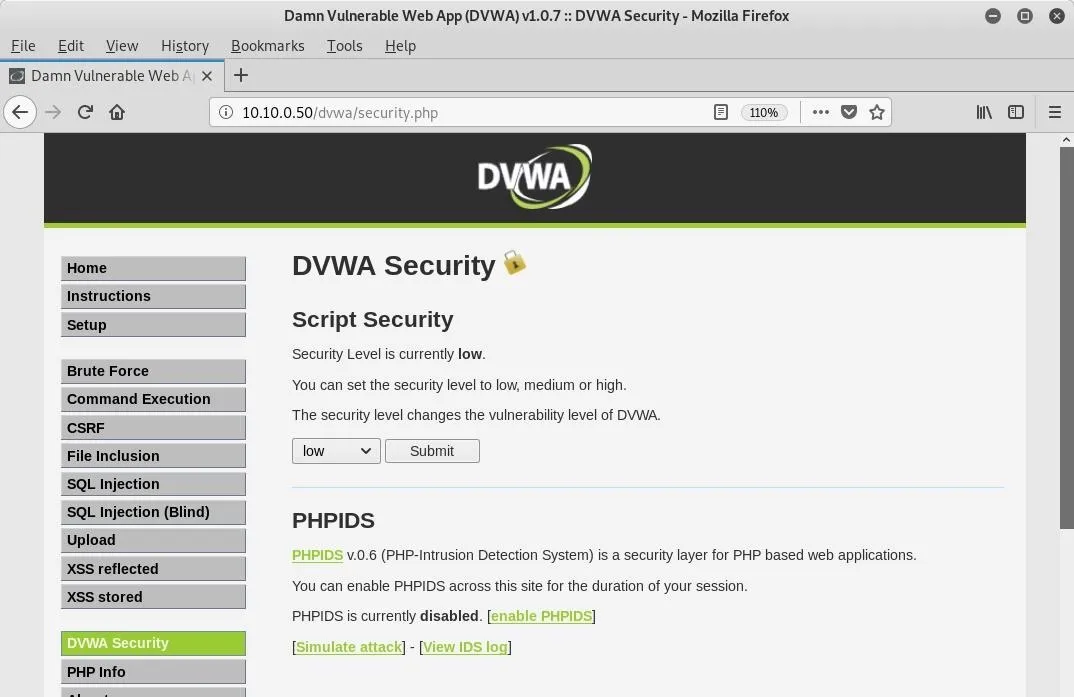Image resolution: width=1074 pixels, height=697 pixels.
Task: Open Command Execution page
Action: (153, 399)
